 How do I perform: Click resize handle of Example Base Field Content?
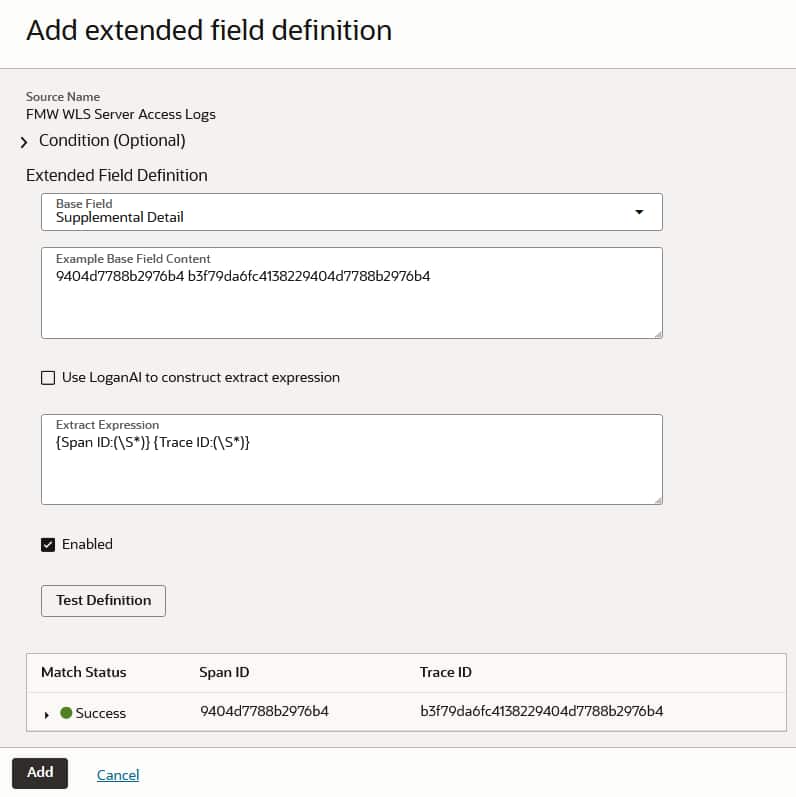click(x=656, y=332)
